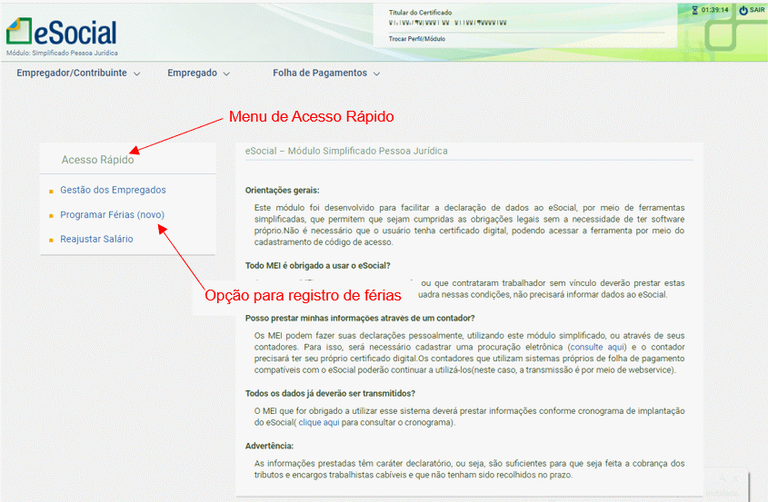Click 'Posso prestar minhas informações através de um contador?'

pyautogui.click(x=360, y=318)
